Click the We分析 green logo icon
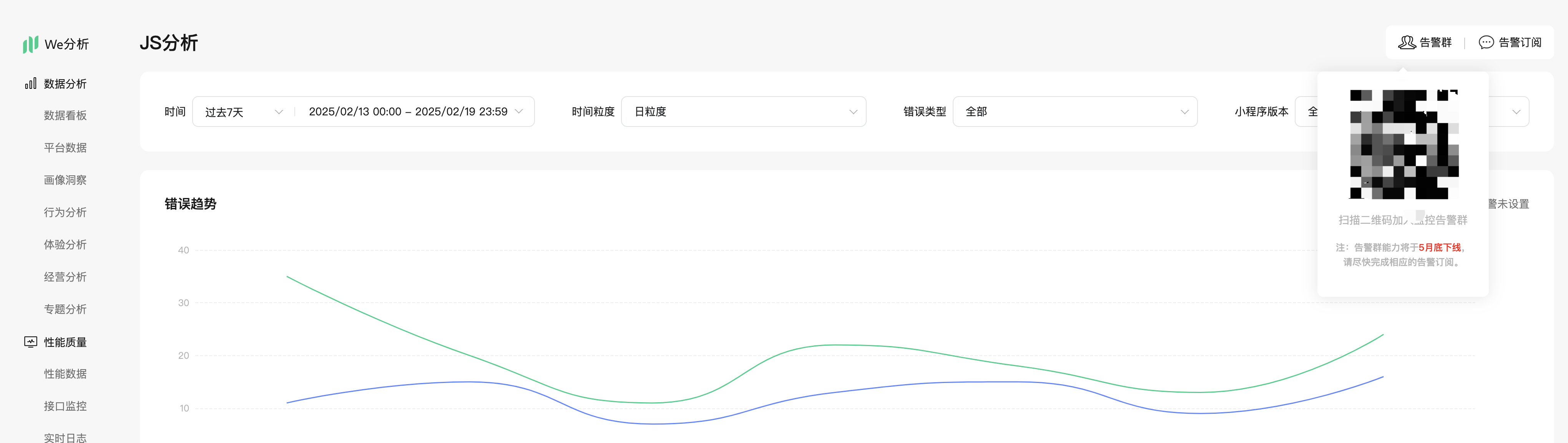Screen dimensions: 1568x443 [30, 44]
